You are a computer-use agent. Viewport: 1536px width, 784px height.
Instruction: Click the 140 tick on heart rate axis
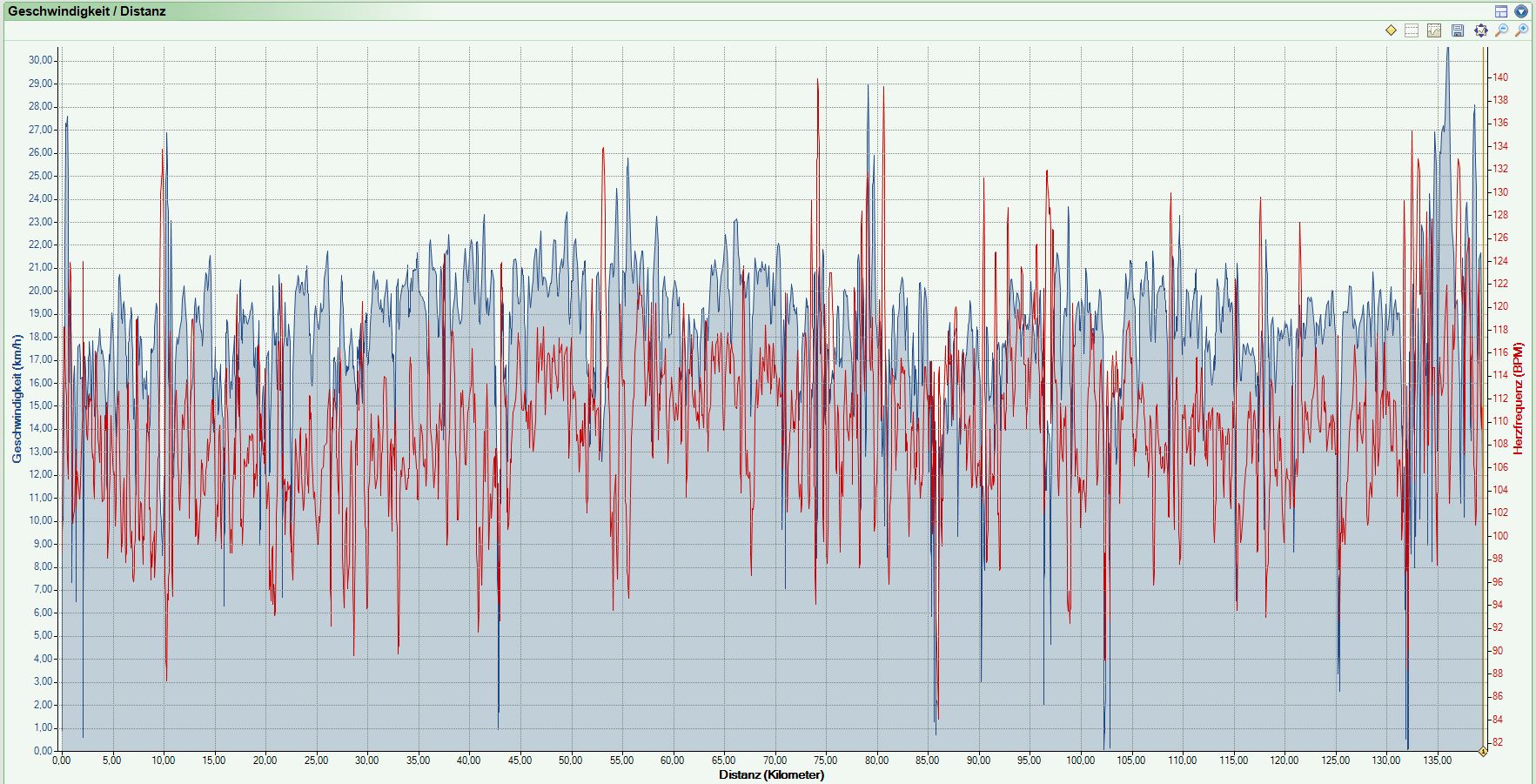1500,77
